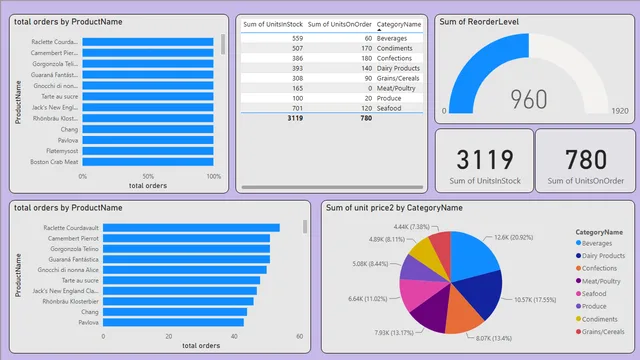Image resolution: width=640 pixels, height=360 pixels.
Task: Select the Meat/Poultry cell in the table
Action: pyautogui.click(x=396, y=88)
